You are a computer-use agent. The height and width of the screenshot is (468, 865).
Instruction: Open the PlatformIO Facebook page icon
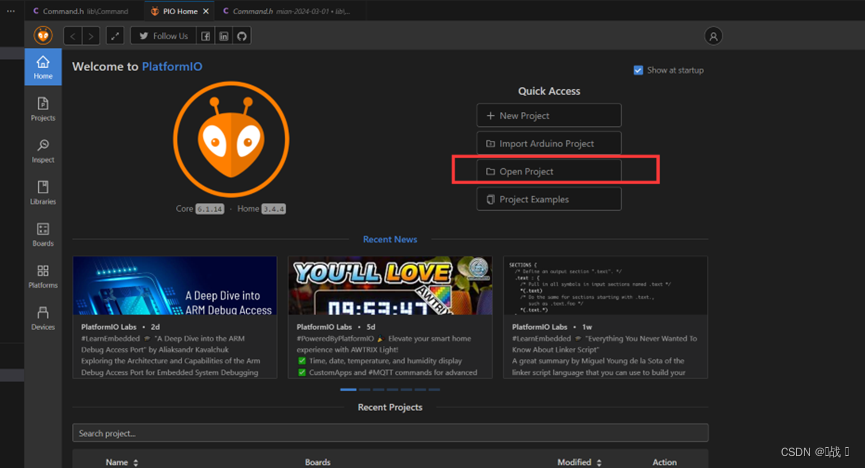click(x=205, y=36)
